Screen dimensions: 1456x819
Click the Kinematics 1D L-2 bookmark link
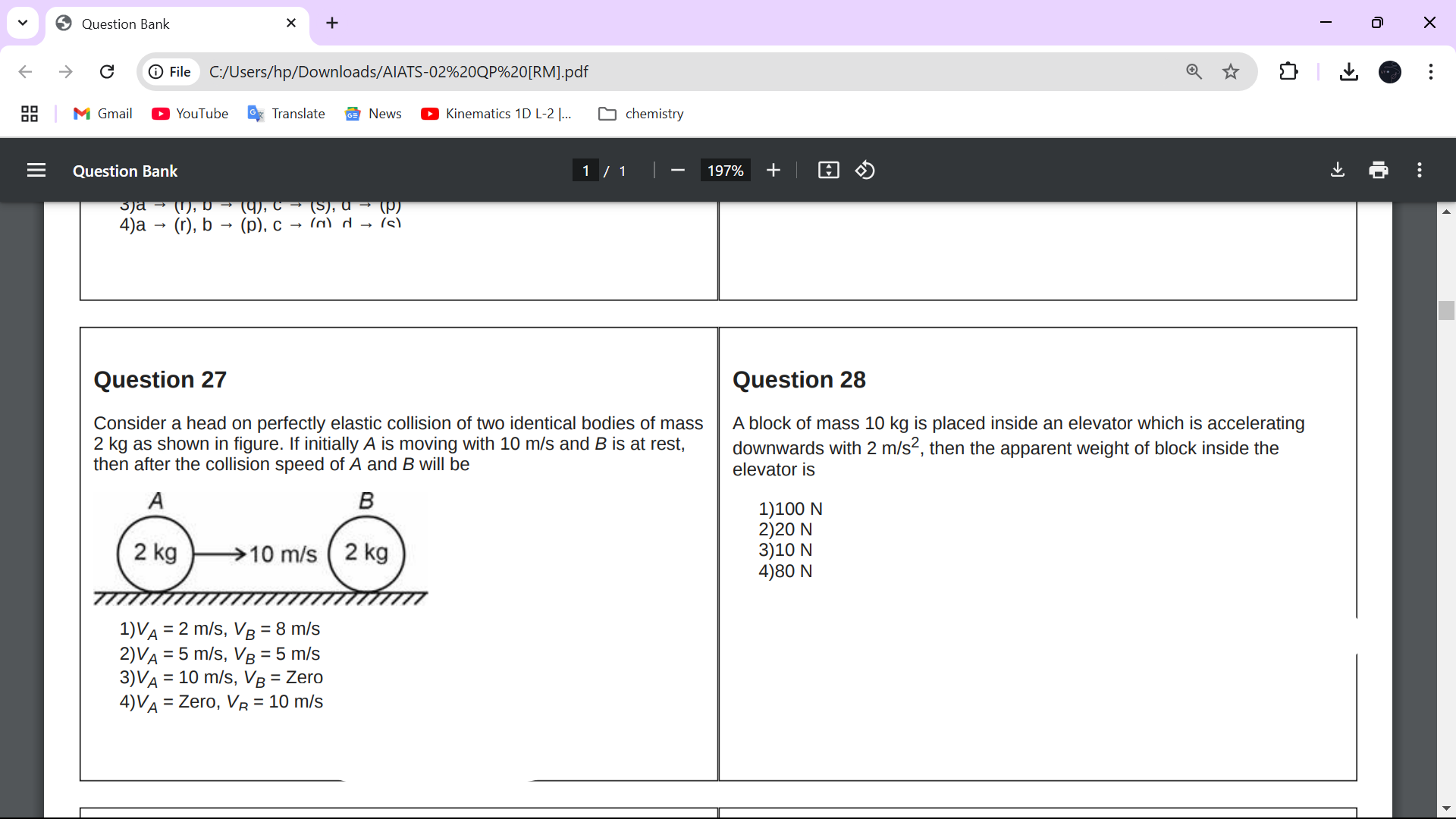click(x=498, y=113)
